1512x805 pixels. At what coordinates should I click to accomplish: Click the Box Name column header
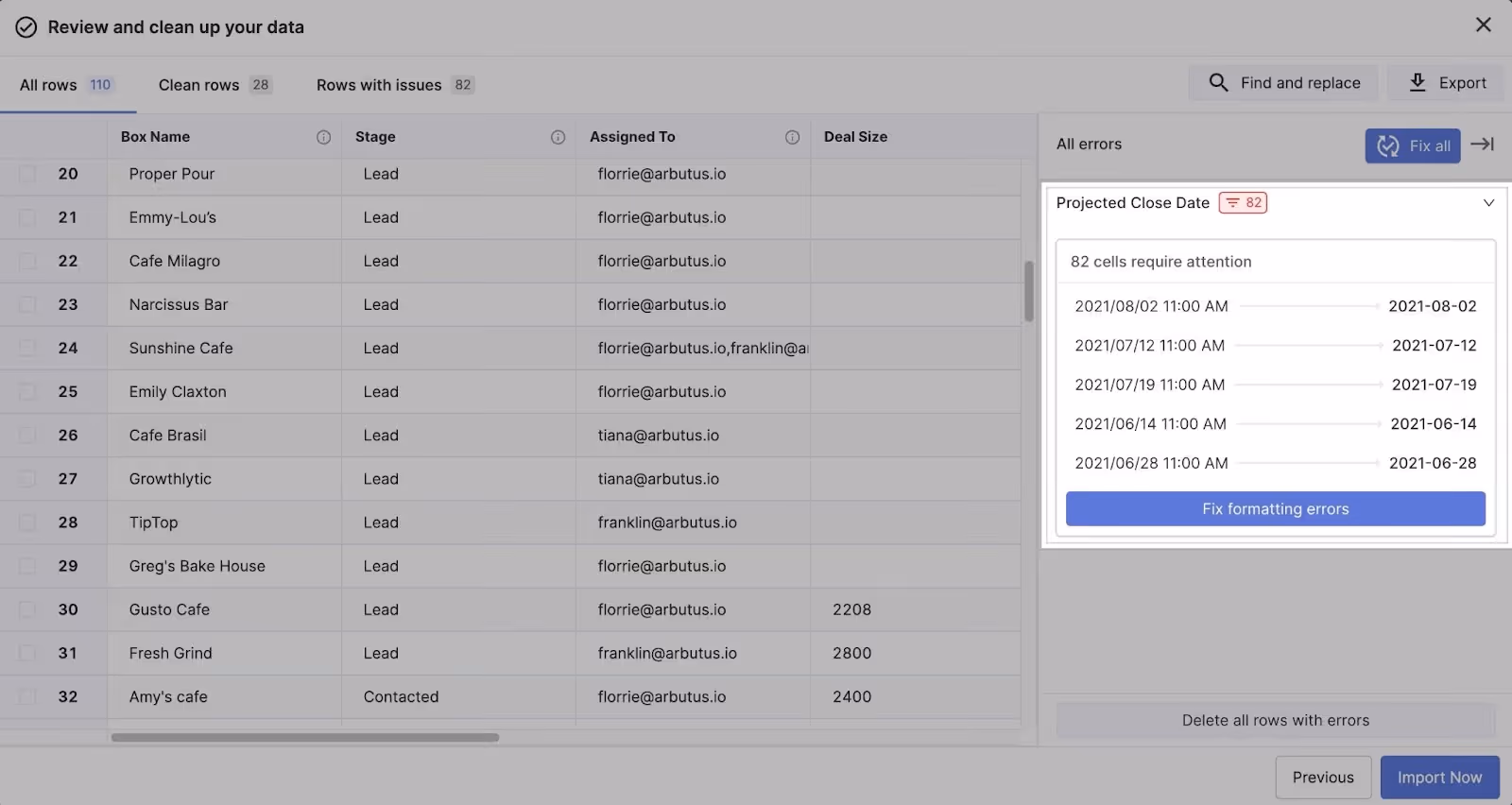click(224, 137)
